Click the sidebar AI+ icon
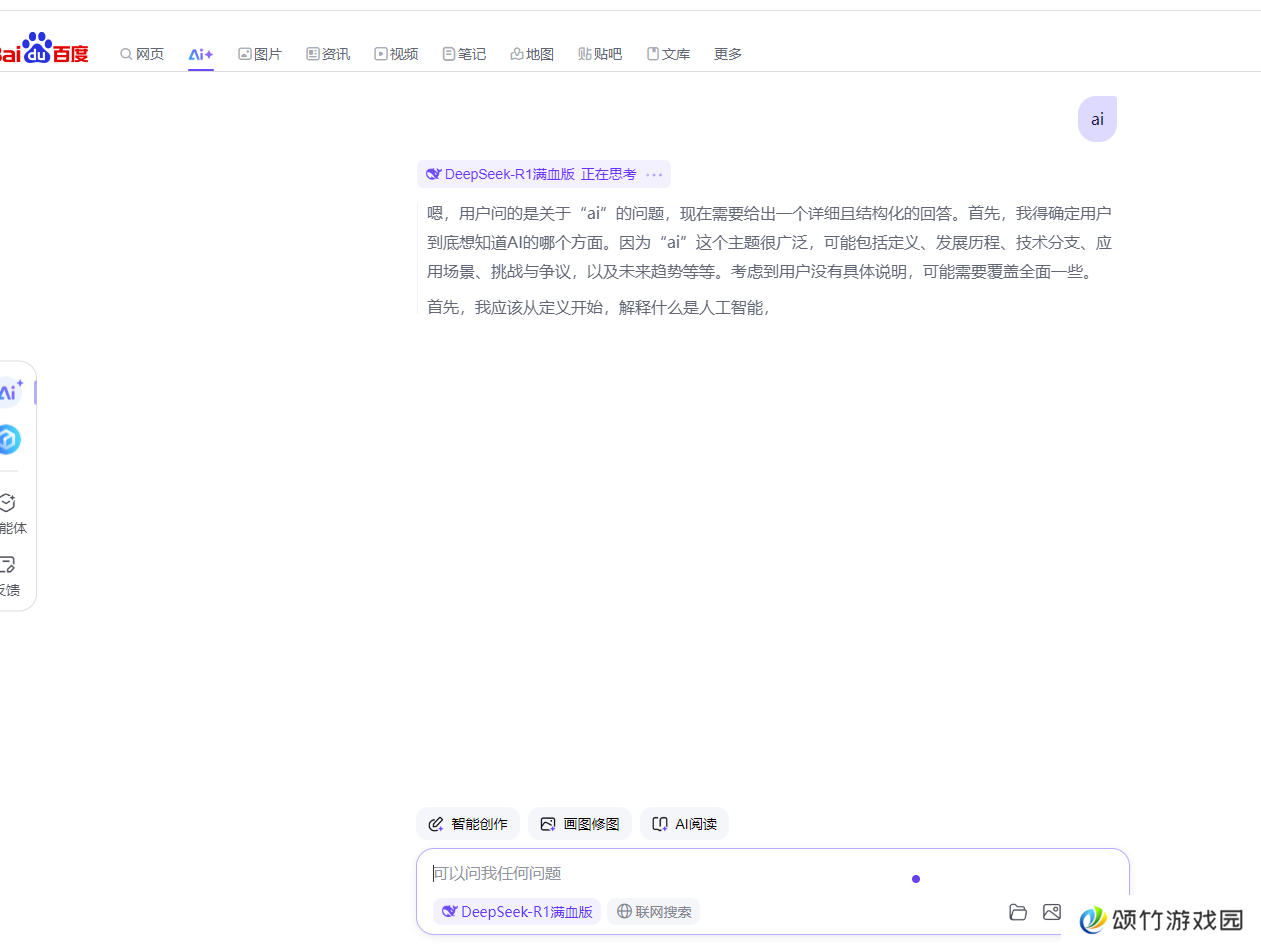The height and width of the screenshot is (945, 1261). coord(10,392)
